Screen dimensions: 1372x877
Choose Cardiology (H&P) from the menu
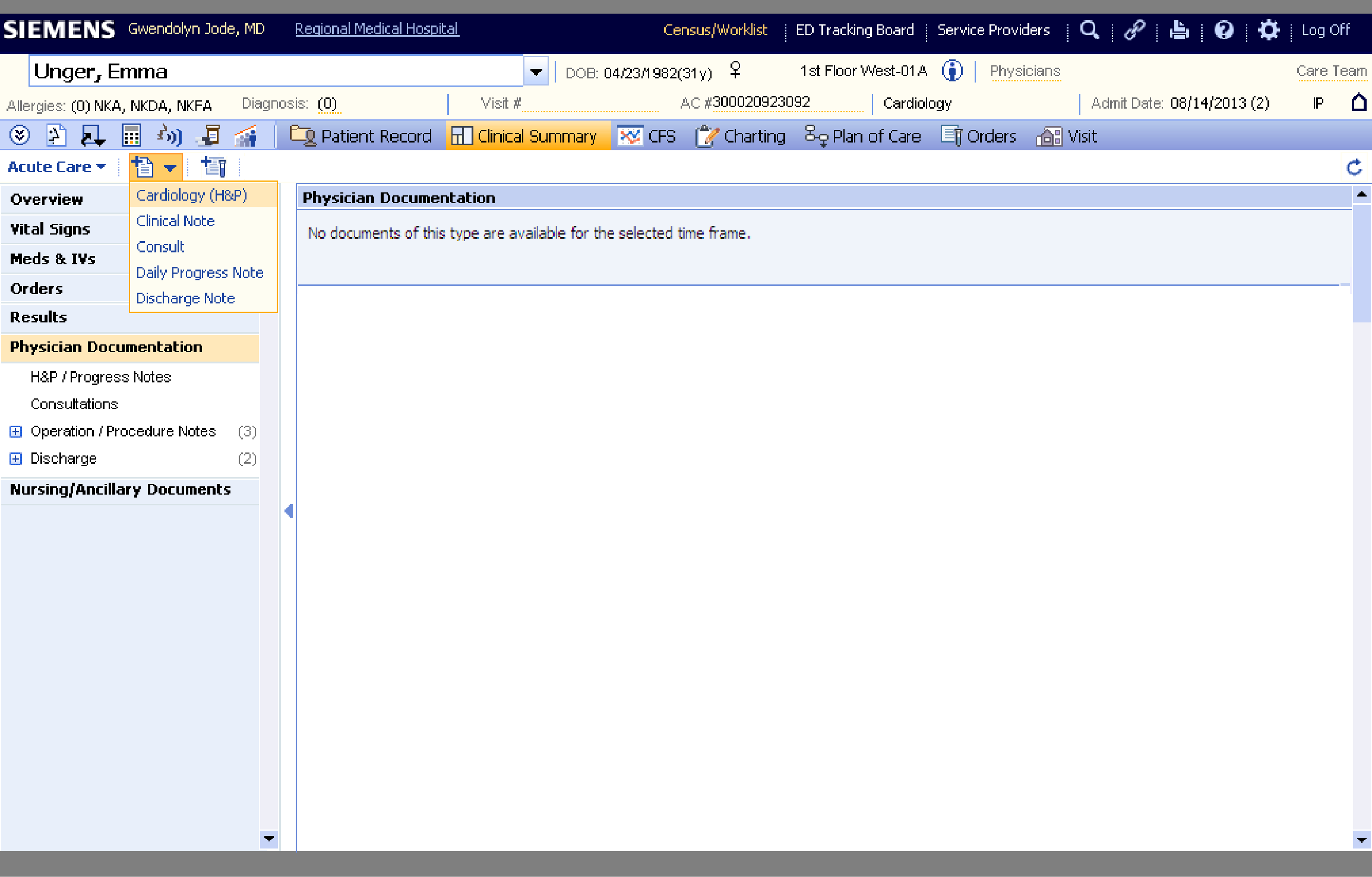coord(191,195)
